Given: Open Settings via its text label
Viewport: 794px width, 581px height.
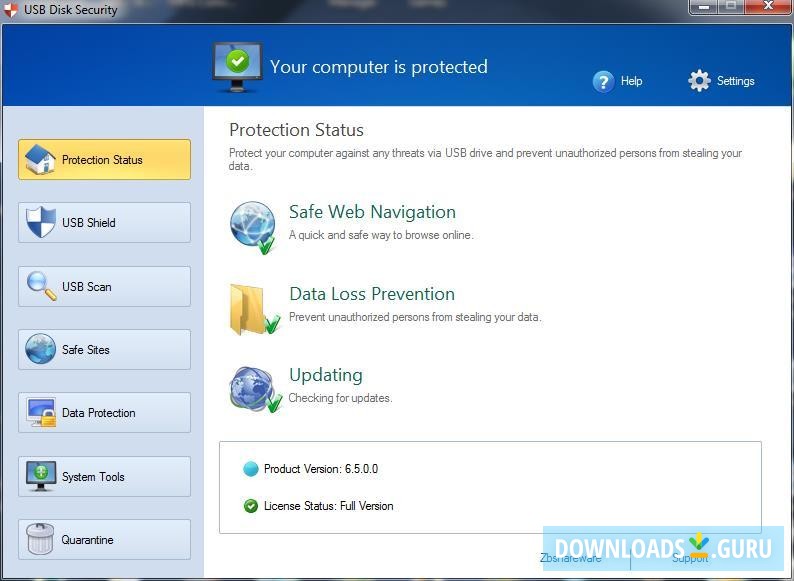Looking at the screenshot, I should click(x=735, y=81).
